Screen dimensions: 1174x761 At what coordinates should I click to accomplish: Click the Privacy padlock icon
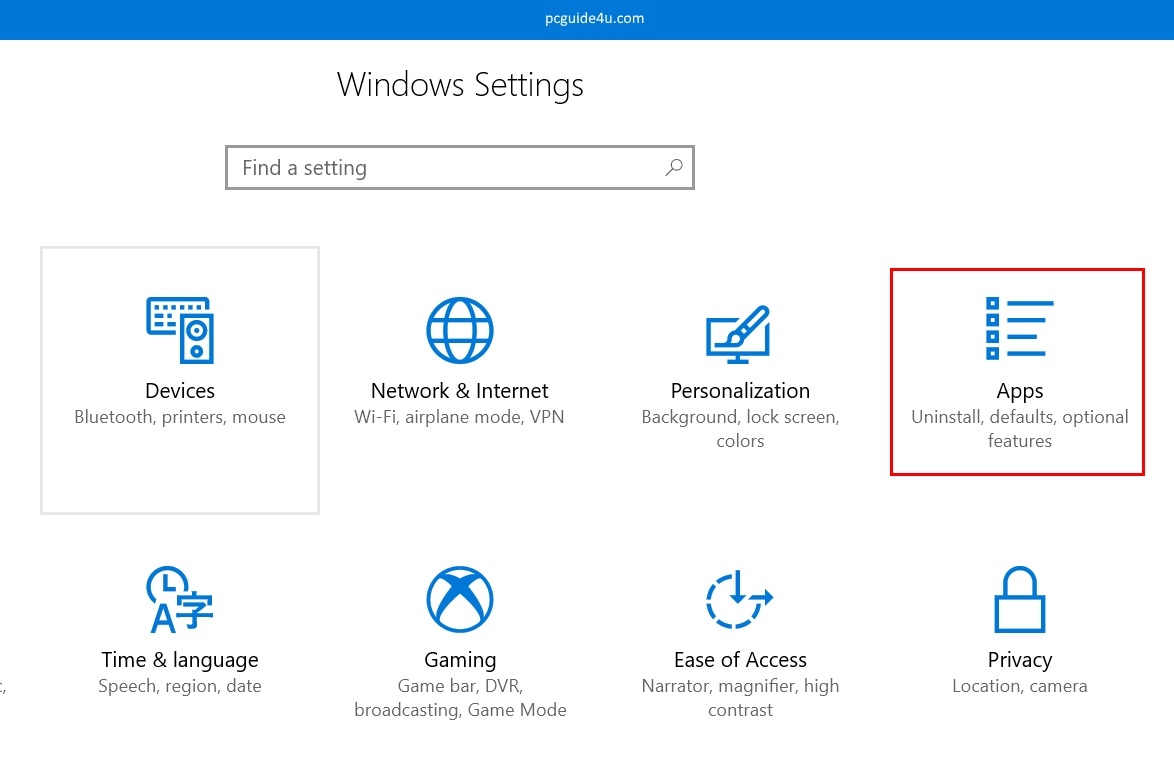[x=1019, y=600]
